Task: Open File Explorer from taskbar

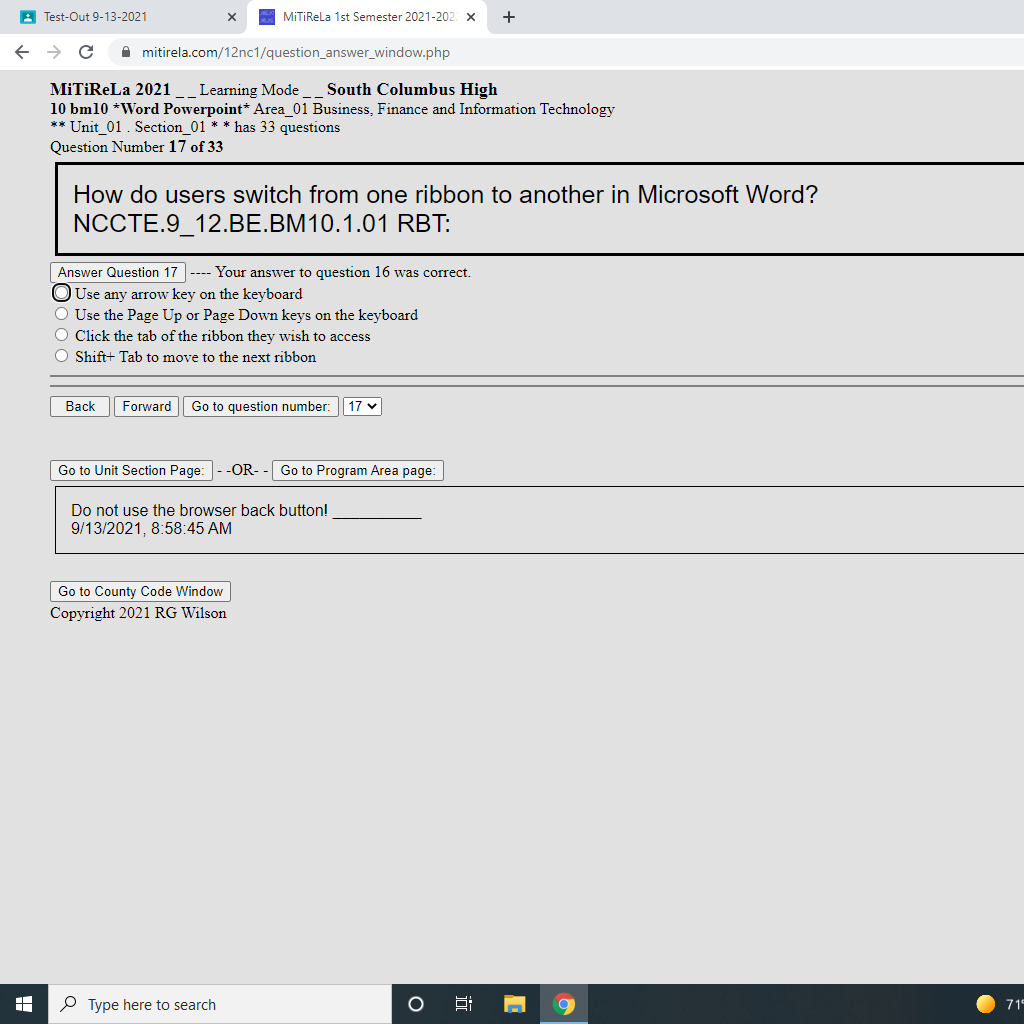Action: [515, 1004]
